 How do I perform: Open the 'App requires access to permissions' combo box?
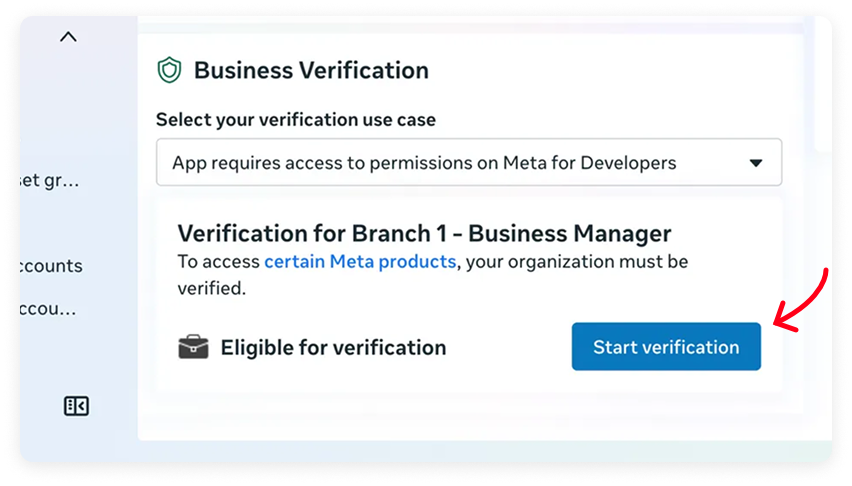(468, 162)
